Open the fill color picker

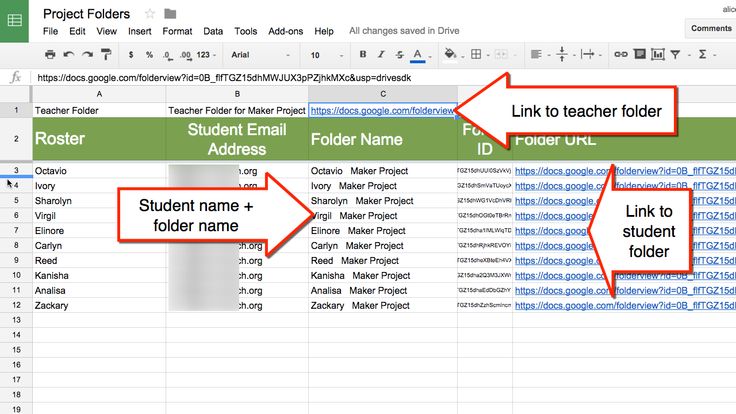(x=450, y=54)
